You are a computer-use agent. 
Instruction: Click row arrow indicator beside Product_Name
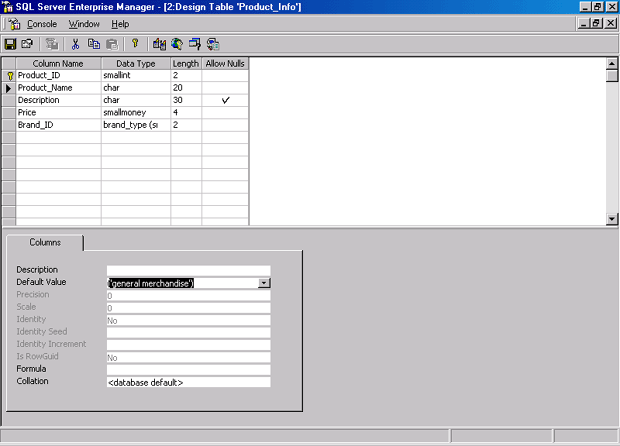click(x=9, y=88)
